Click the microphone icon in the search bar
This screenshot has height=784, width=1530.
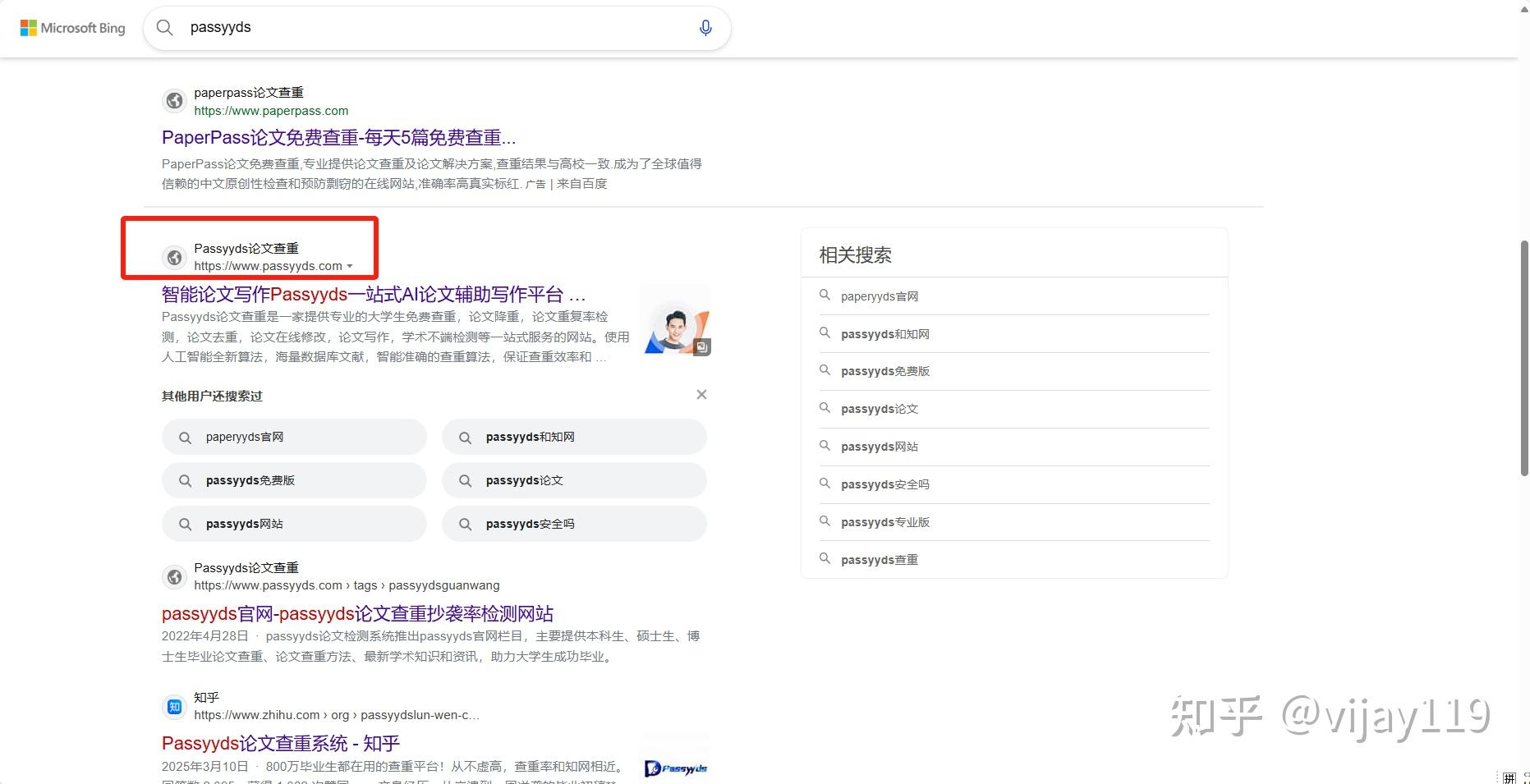click(705, 27)
